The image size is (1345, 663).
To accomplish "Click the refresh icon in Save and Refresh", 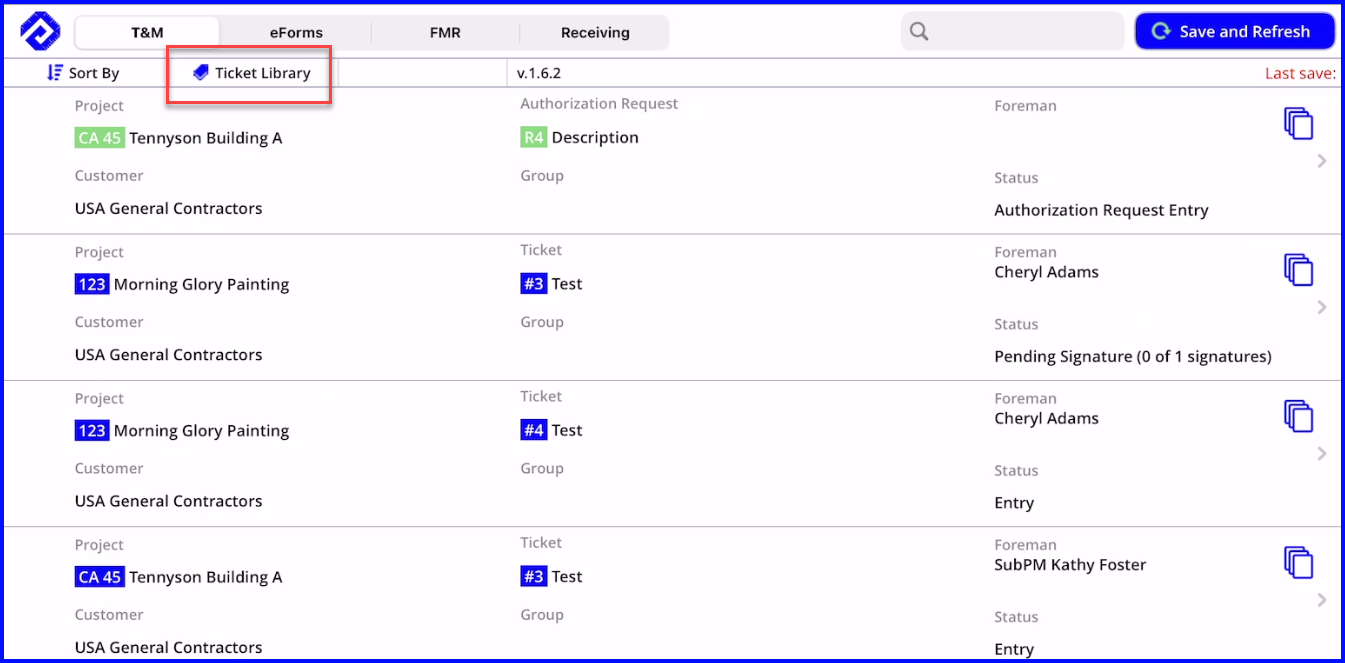I will coord(1161,31).
